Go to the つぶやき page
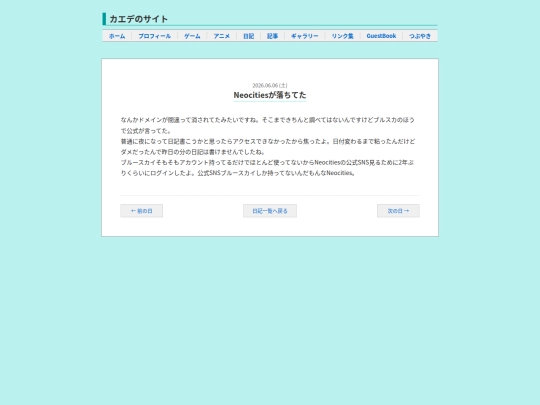540x405 pixels. tap(420, 36)
